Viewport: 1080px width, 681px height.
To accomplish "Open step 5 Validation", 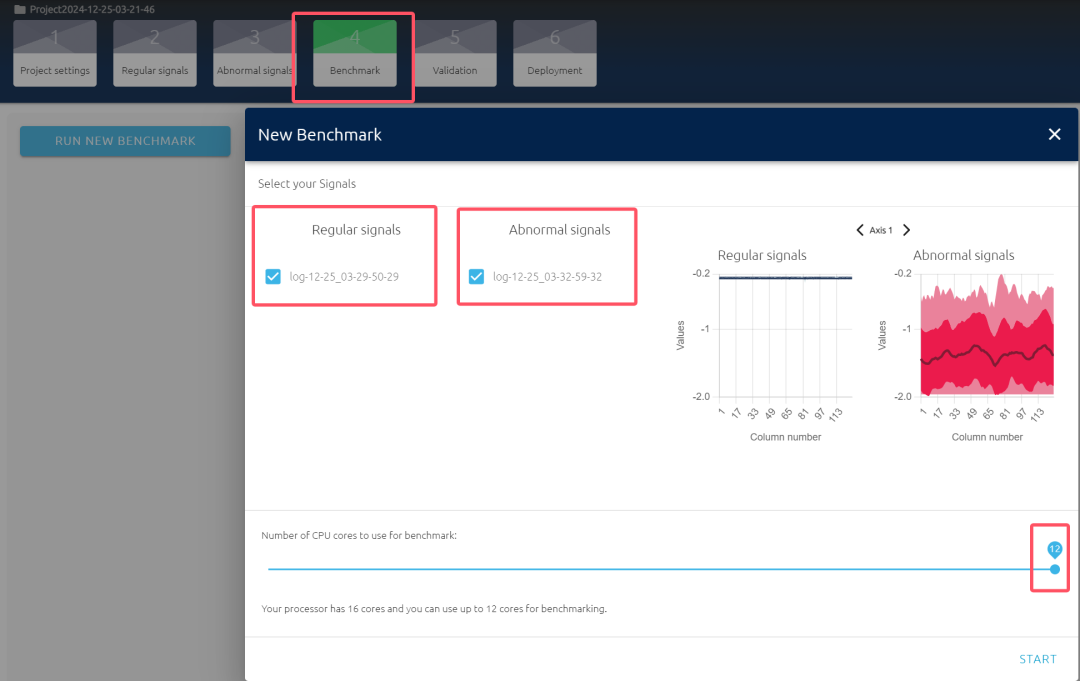I will [x=455, y=54].
